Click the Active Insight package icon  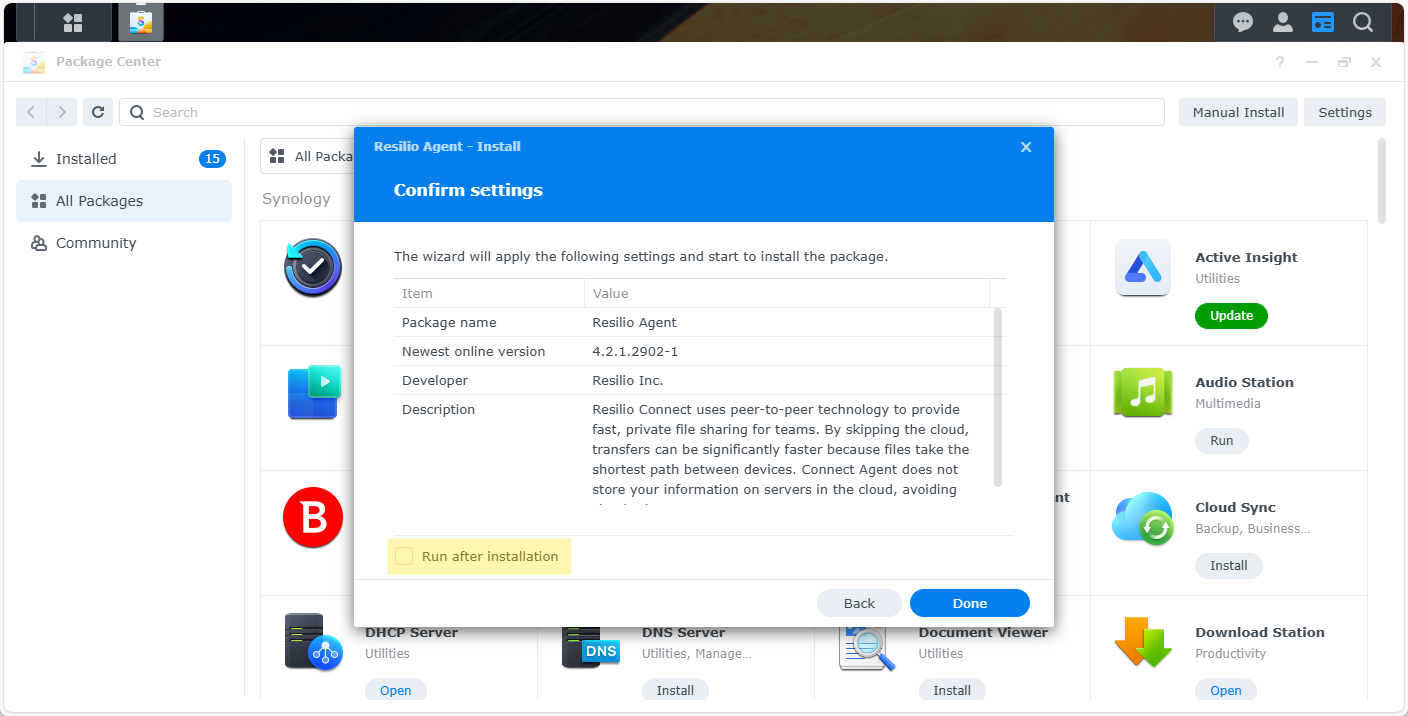coord(1142,268)
